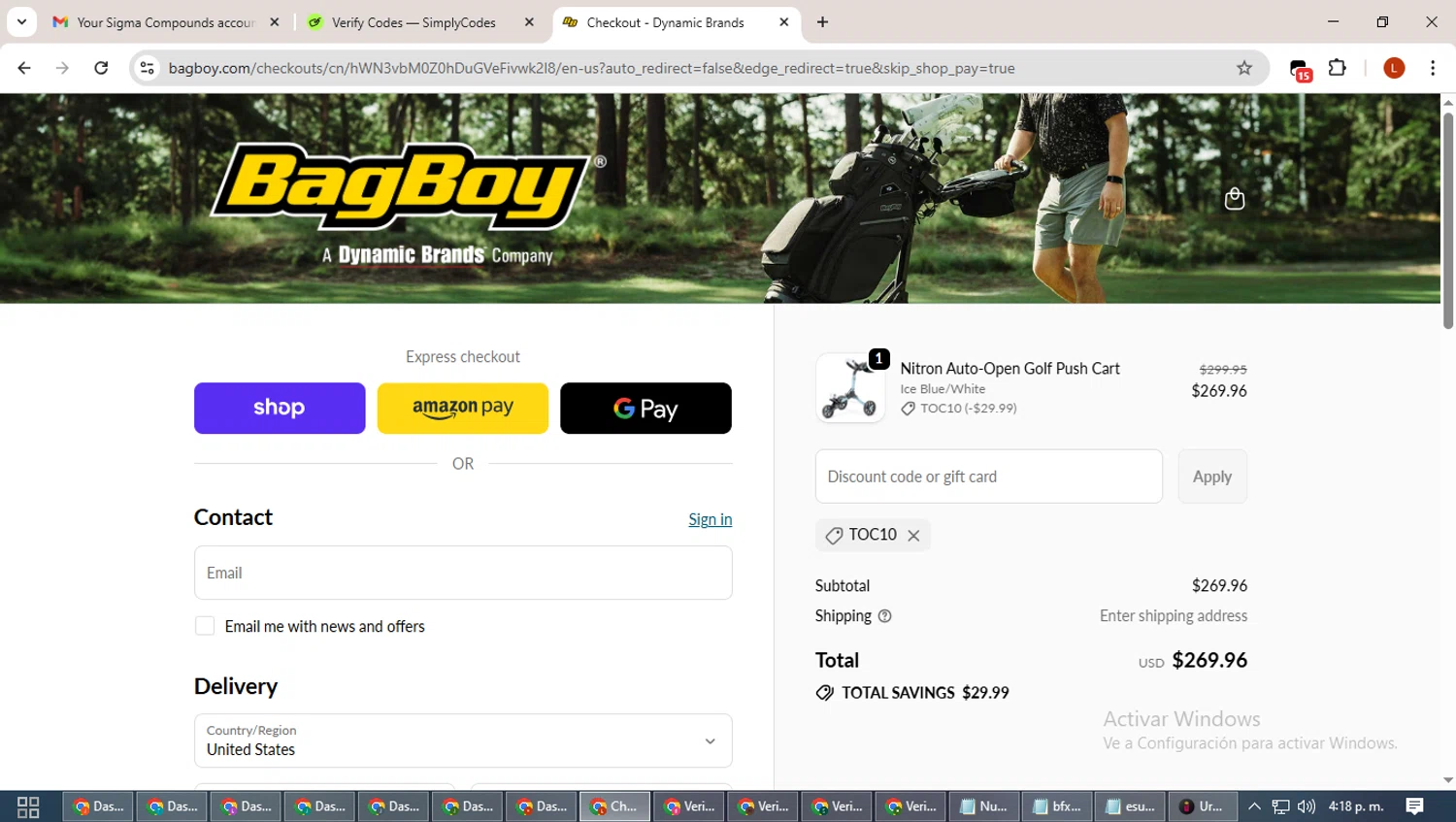Choose Amazon Pay express checkout
1456x822 pixels.
[463, 408]
